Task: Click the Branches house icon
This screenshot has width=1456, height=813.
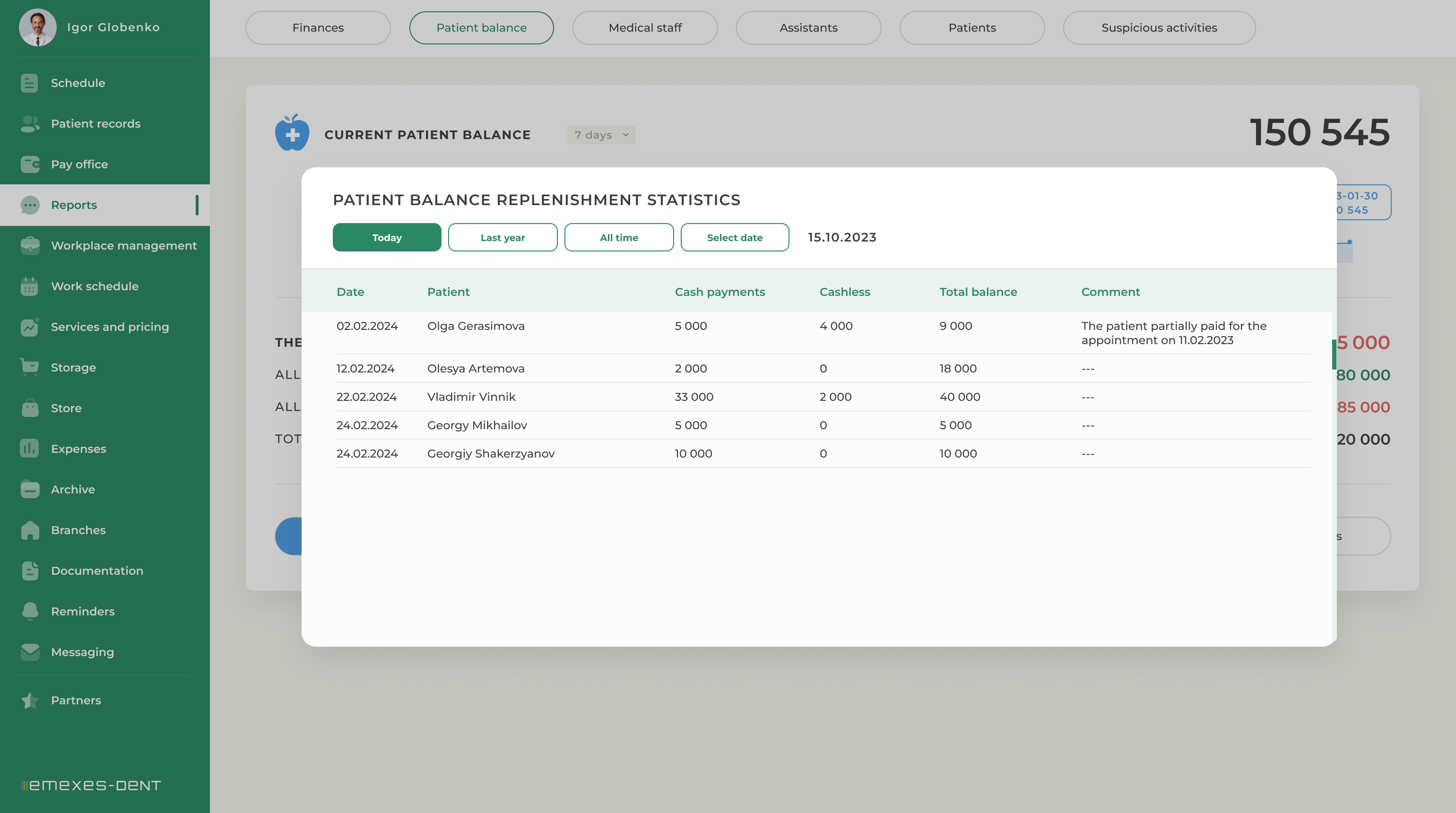Action: point(30,530)
